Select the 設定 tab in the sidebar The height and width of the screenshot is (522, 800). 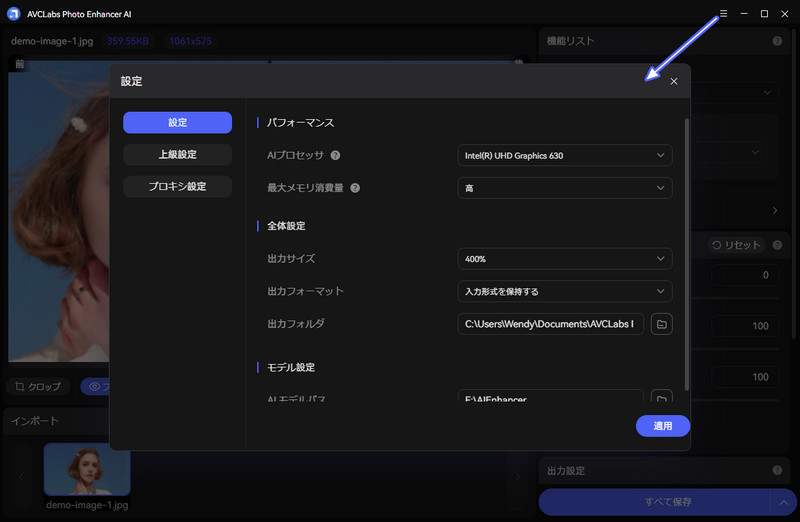pyautogui.click(x=178, y=122)
